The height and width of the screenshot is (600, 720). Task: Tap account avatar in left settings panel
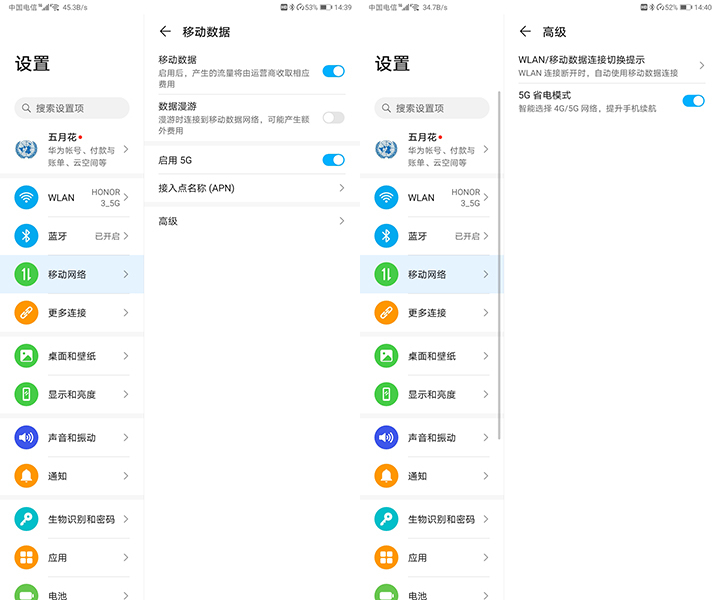click(26, 149)
